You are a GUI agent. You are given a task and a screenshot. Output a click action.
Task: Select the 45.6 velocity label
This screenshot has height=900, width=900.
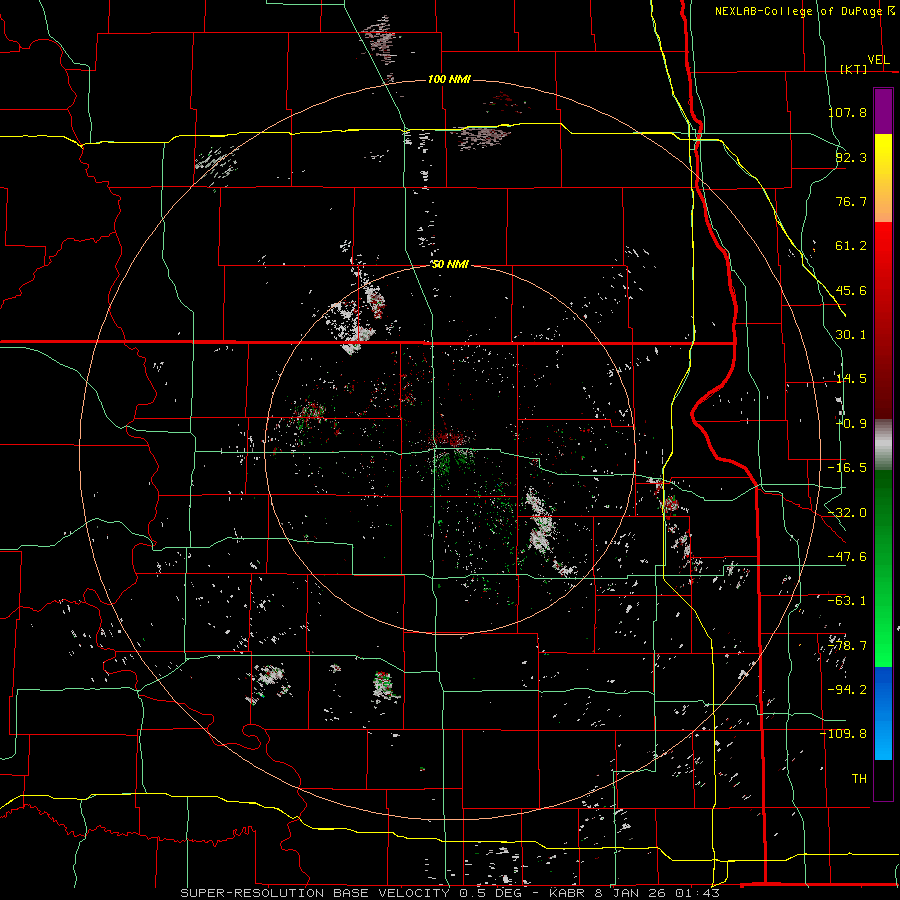pyautogui.click(x=851, y=290)
